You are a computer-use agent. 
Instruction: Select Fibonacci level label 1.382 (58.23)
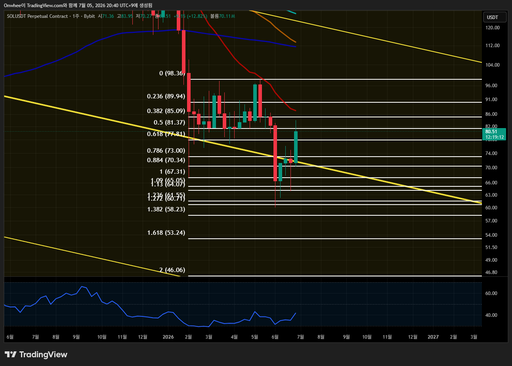point(166,209)
